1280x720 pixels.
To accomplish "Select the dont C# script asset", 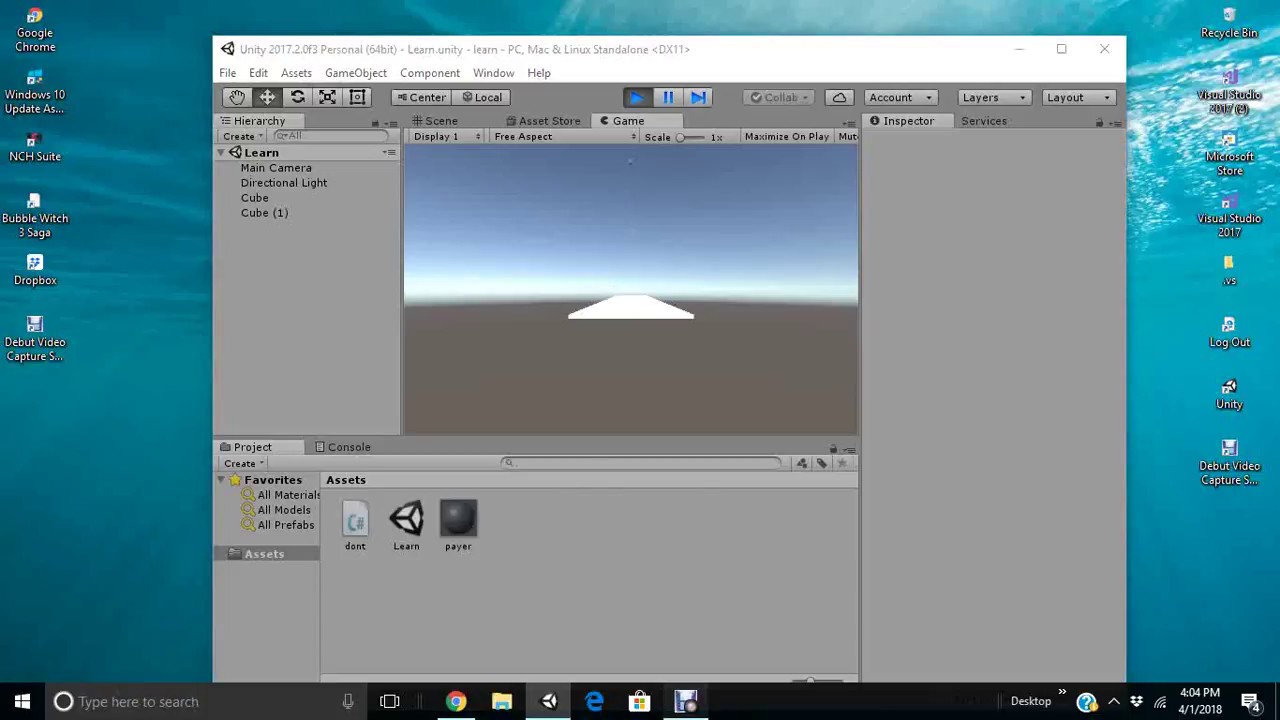I will [x=355, y=526].
